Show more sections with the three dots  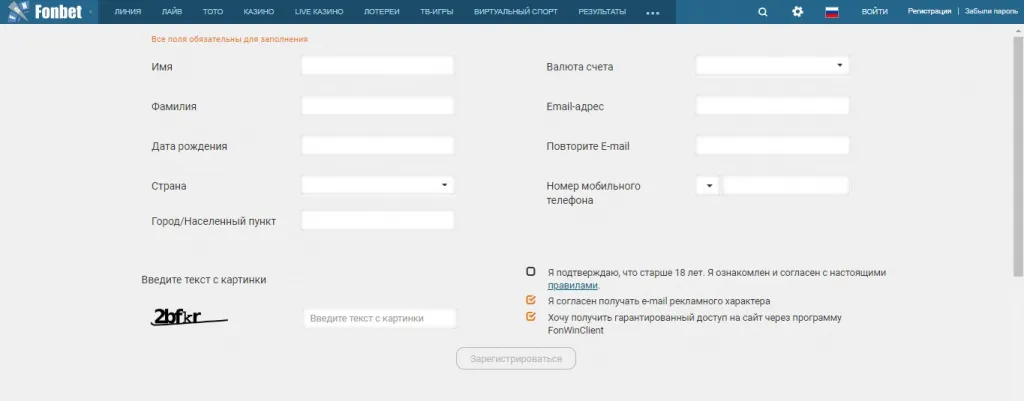tap(652, 12)
